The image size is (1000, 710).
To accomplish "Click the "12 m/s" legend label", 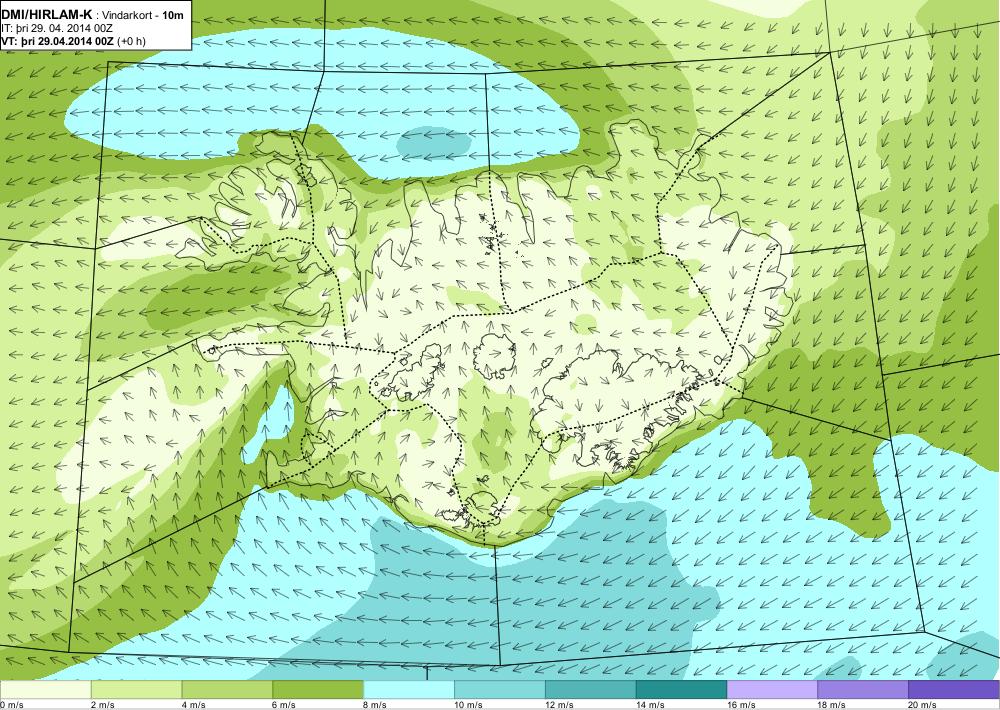I will [561, 705].
